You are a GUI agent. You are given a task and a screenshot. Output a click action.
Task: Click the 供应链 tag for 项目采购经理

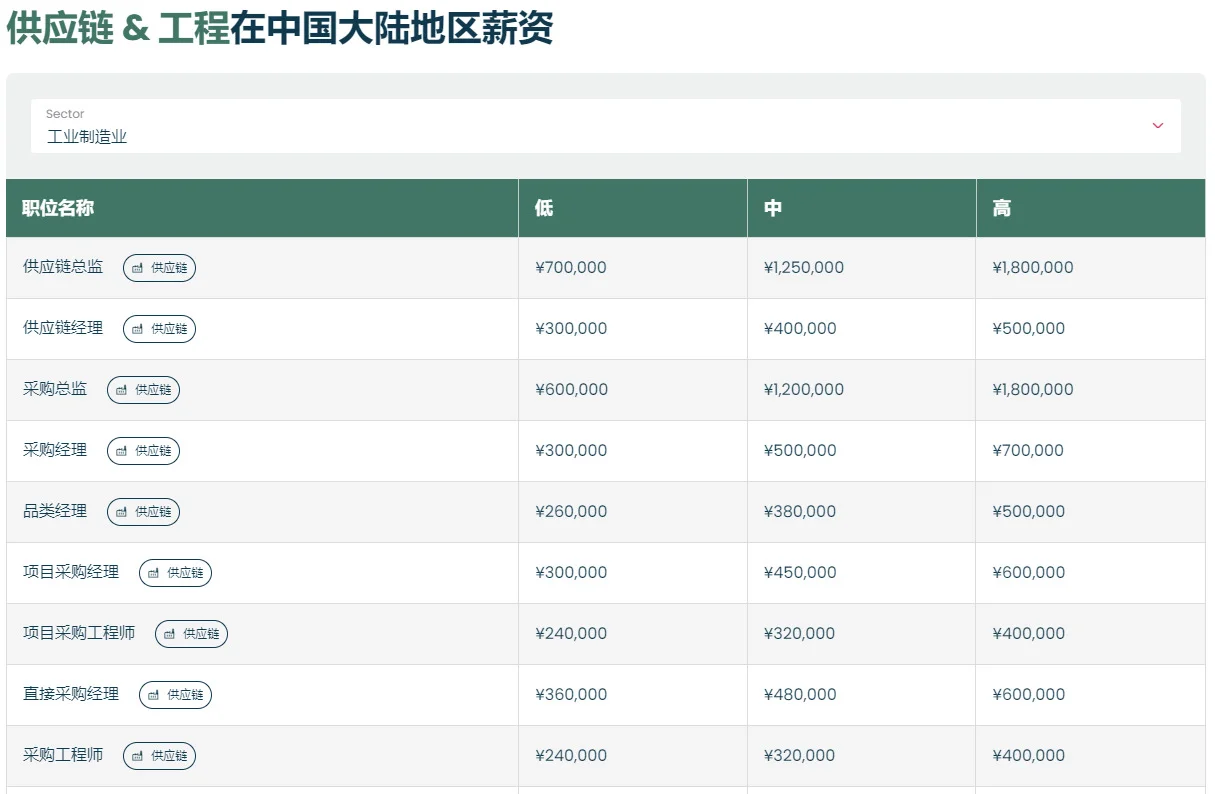coord(175,572)
